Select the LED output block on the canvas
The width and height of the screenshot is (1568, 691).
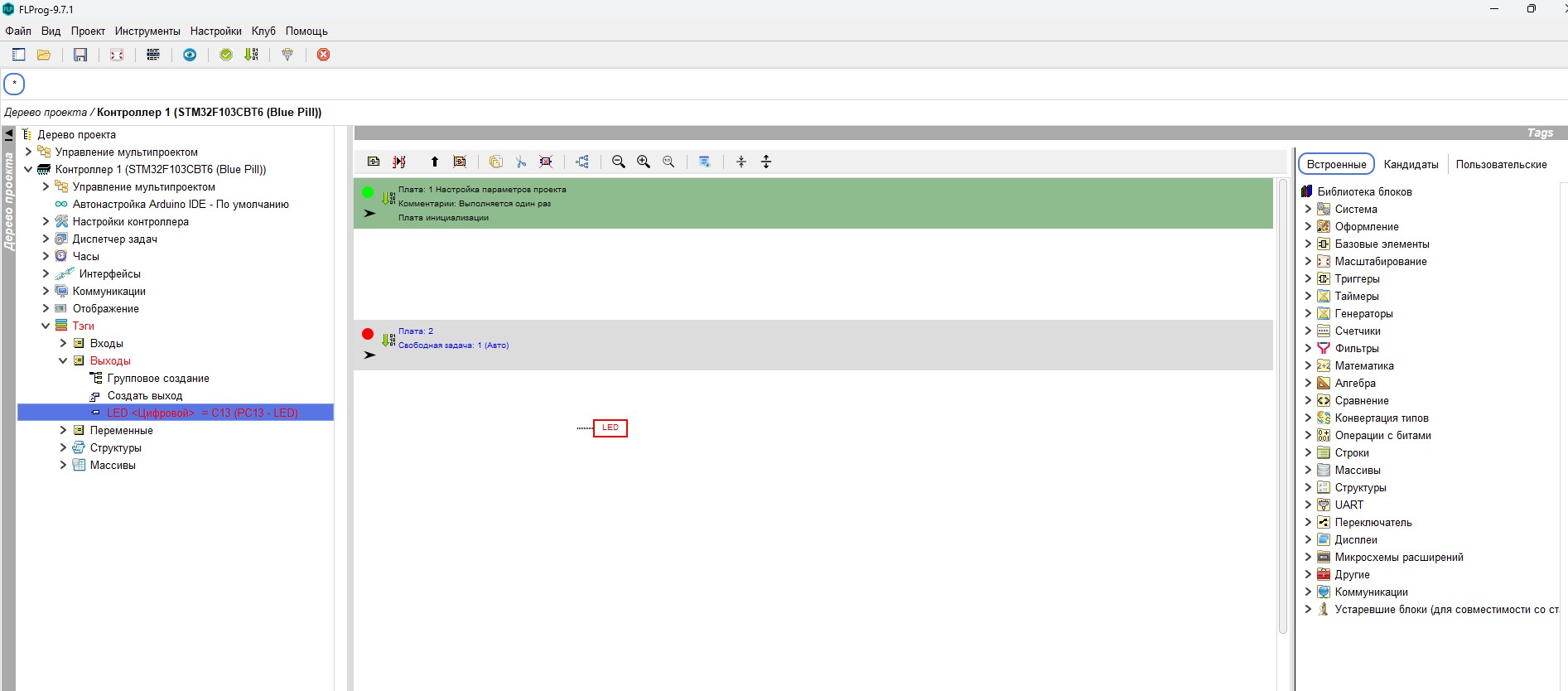610,428
